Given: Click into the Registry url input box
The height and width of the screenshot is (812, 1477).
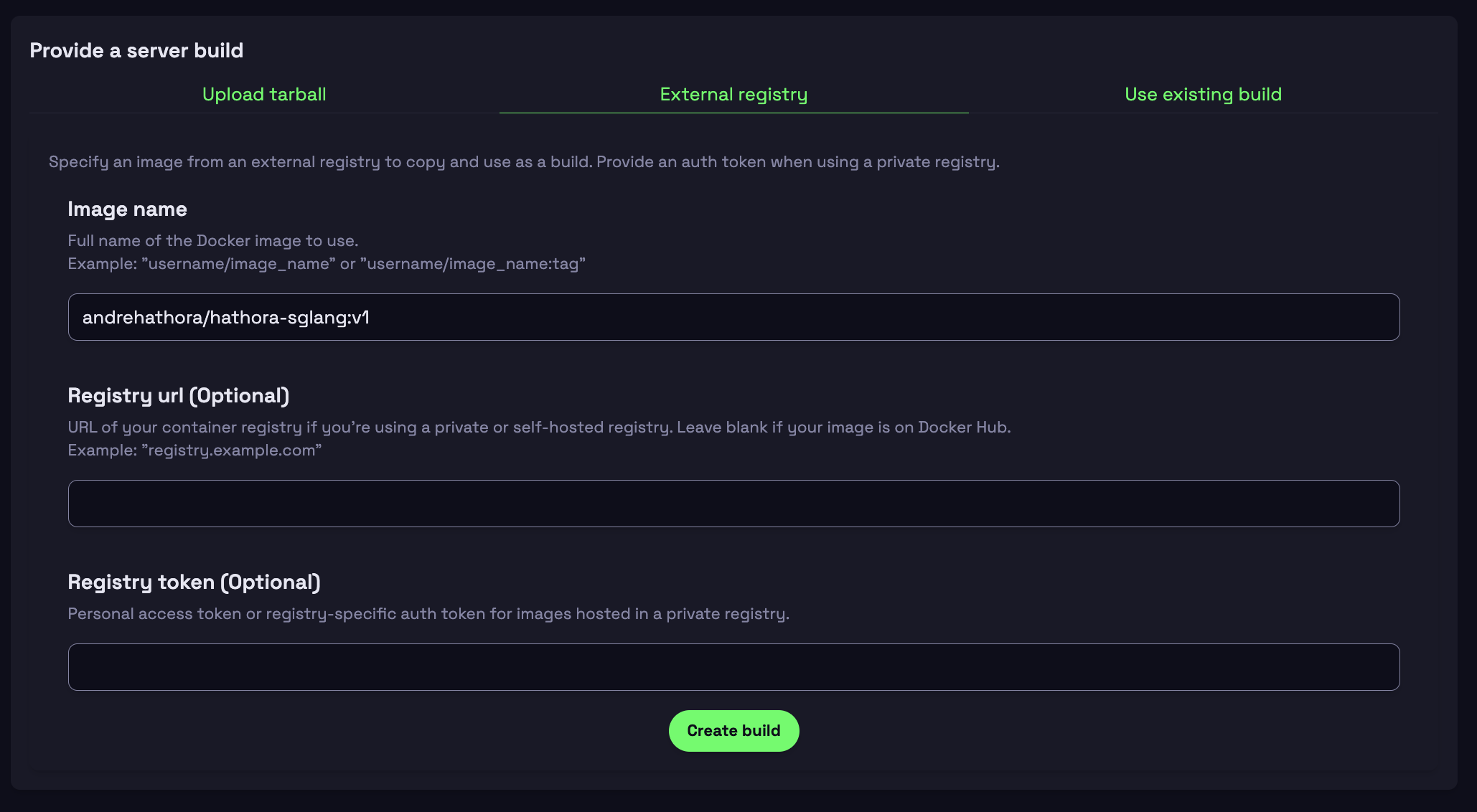Looking at the screenshot, I should (733, 504).
